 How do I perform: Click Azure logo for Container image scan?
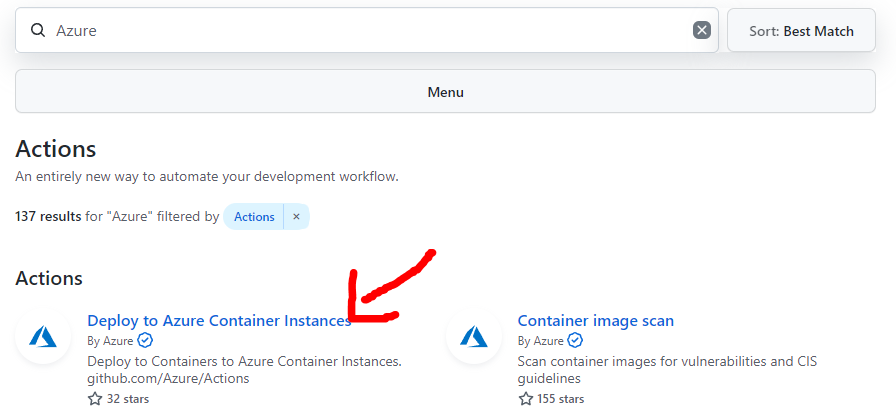point(473,337)
